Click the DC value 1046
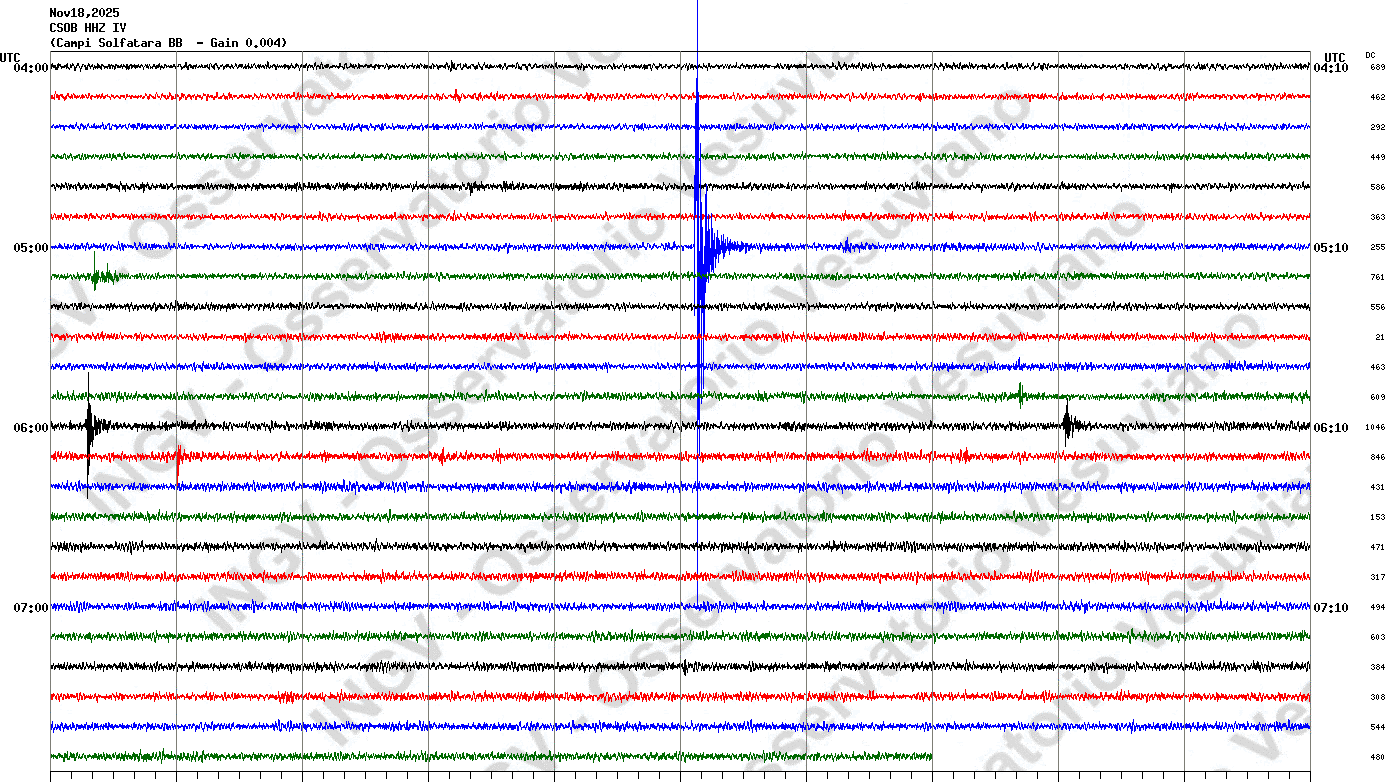1390x782 pixels. coord(1375,428)
